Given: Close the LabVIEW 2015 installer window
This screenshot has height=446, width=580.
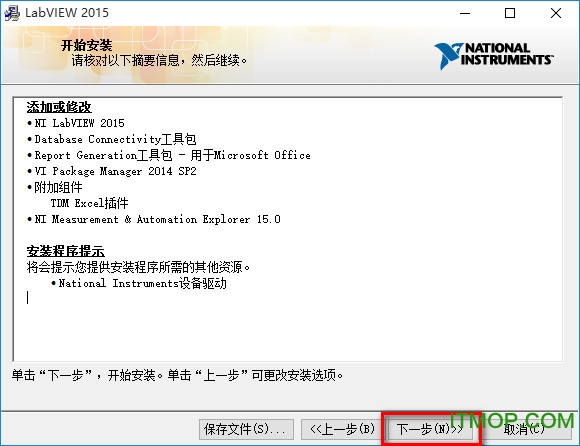Looking at the screenshot, I should 556,13.
